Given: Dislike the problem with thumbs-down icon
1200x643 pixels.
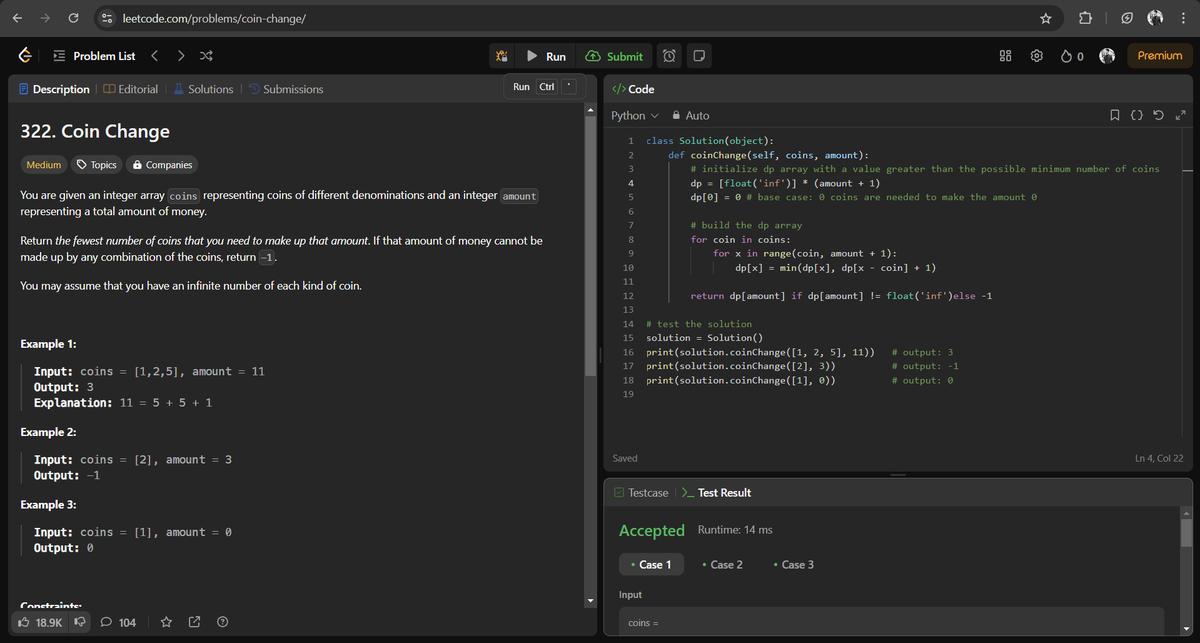Looking at the screenshot, I should pyautogui.click(x=80, y=623).
